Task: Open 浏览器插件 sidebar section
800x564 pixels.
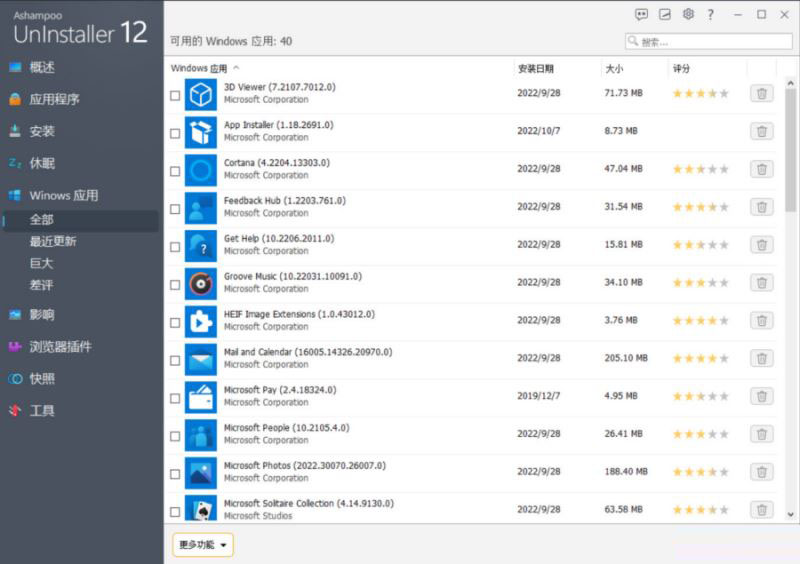Action: [x=60, y=347]
